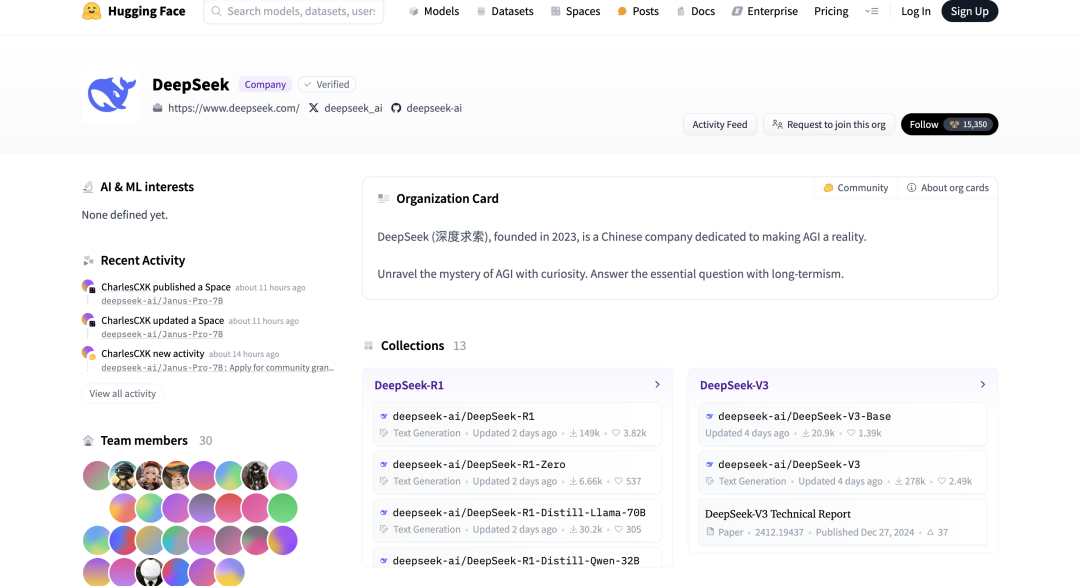Open the DeepSeek whale avatar
The width and height of the screenshot is (1080, 586).
tap(110, 95)
